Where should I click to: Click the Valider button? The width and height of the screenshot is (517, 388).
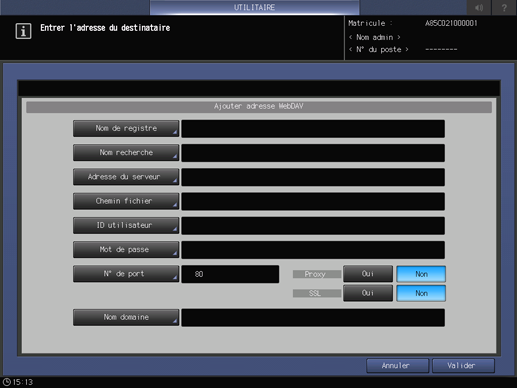[x=463, y=366]
